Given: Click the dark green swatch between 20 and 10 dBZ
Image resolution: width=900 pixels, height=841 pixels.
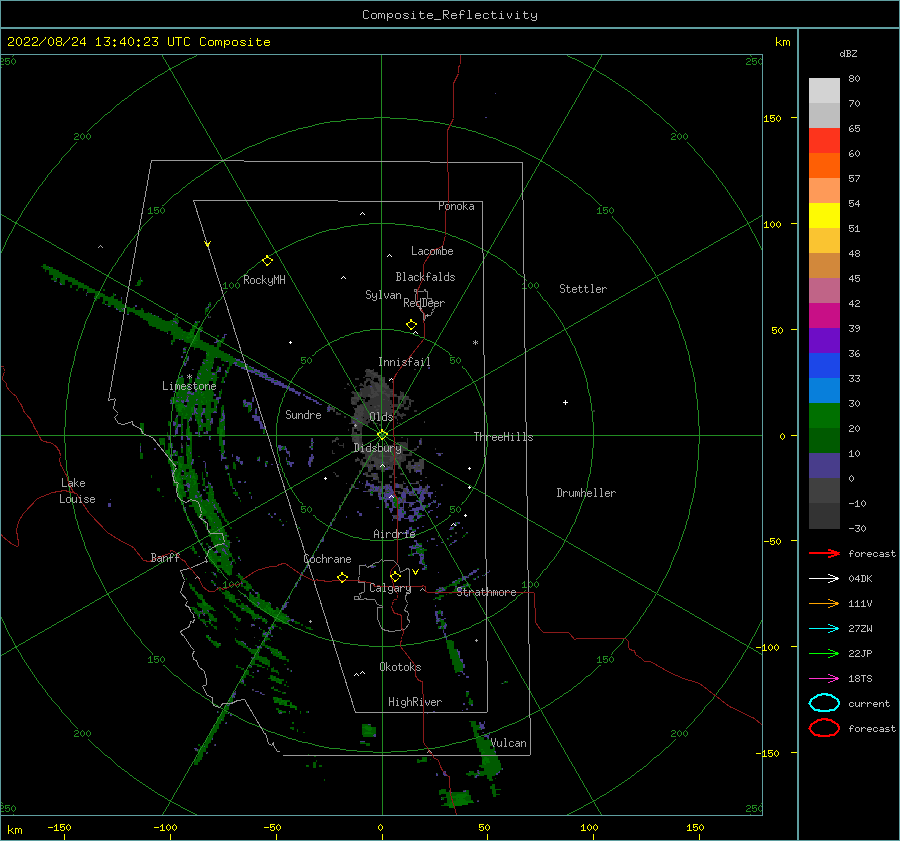Looking at the screenshot, I should tap(824, 441).
